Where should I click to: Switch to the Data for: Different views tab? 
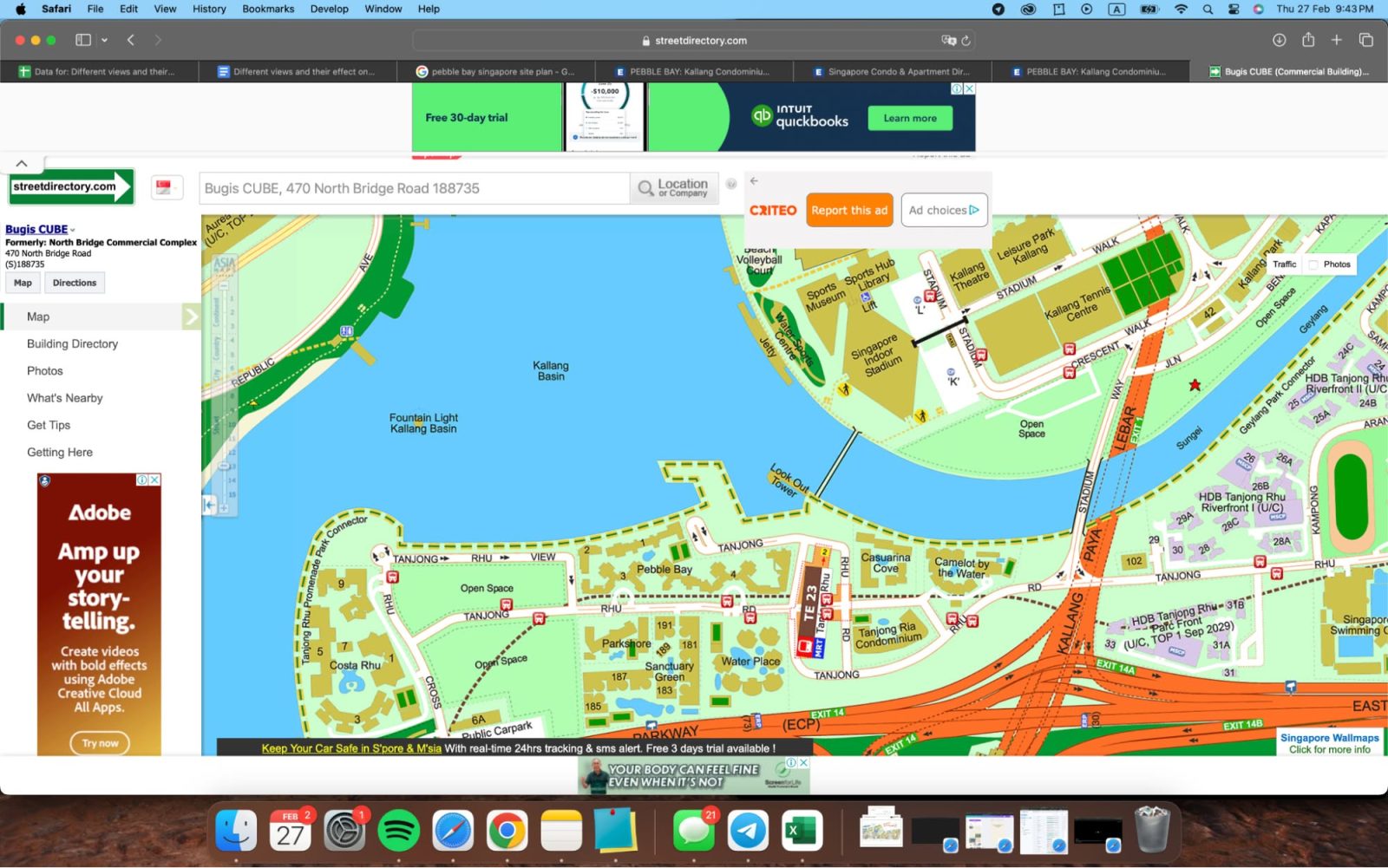[99, 72]
